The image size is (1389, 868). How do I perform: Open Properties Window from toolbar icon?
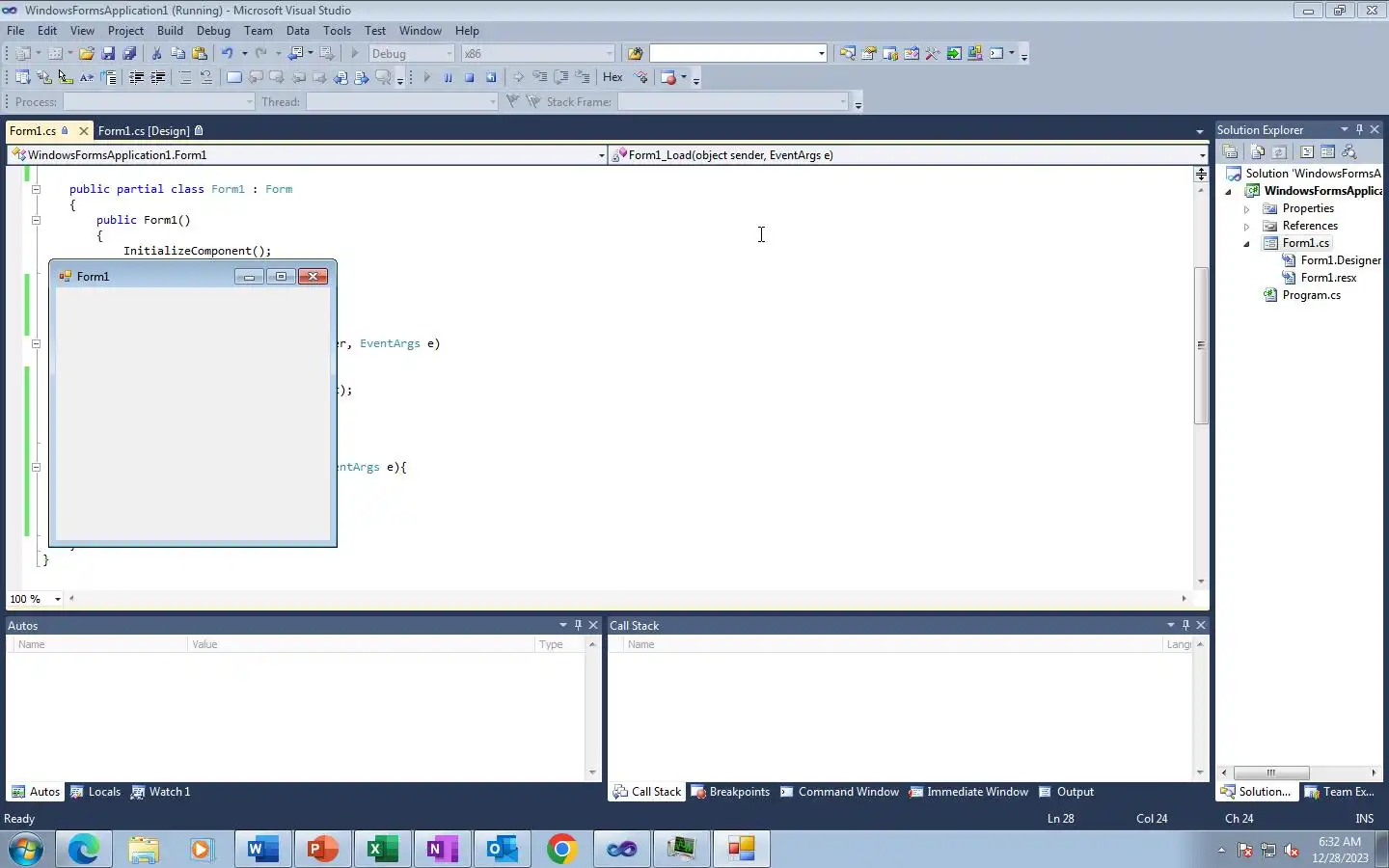[868, 53]
